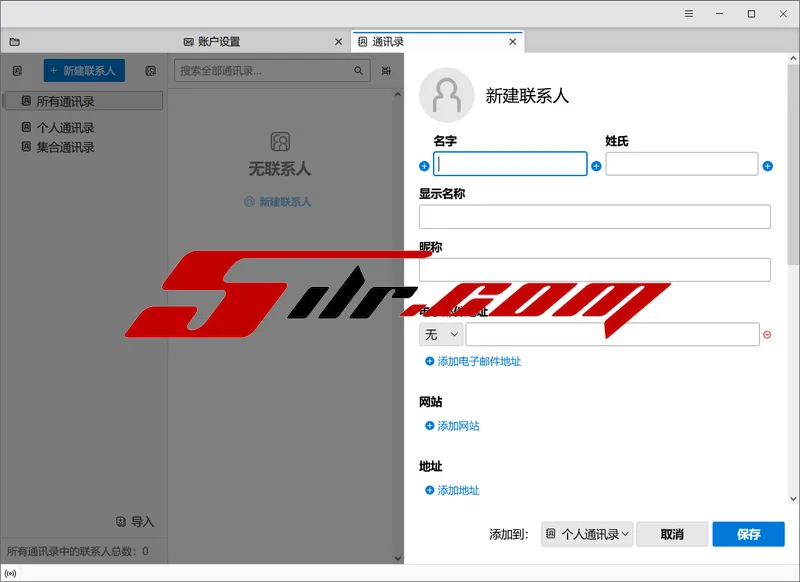Open the application hamburger menu
The height and width of the screenshot is (582, 800).
coord(689,14)
